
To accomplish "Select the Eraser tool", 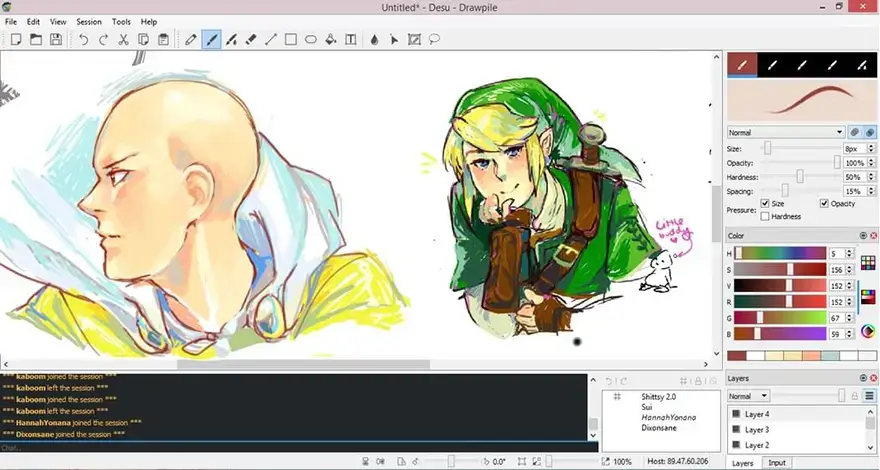I will (x=251, y=39).
